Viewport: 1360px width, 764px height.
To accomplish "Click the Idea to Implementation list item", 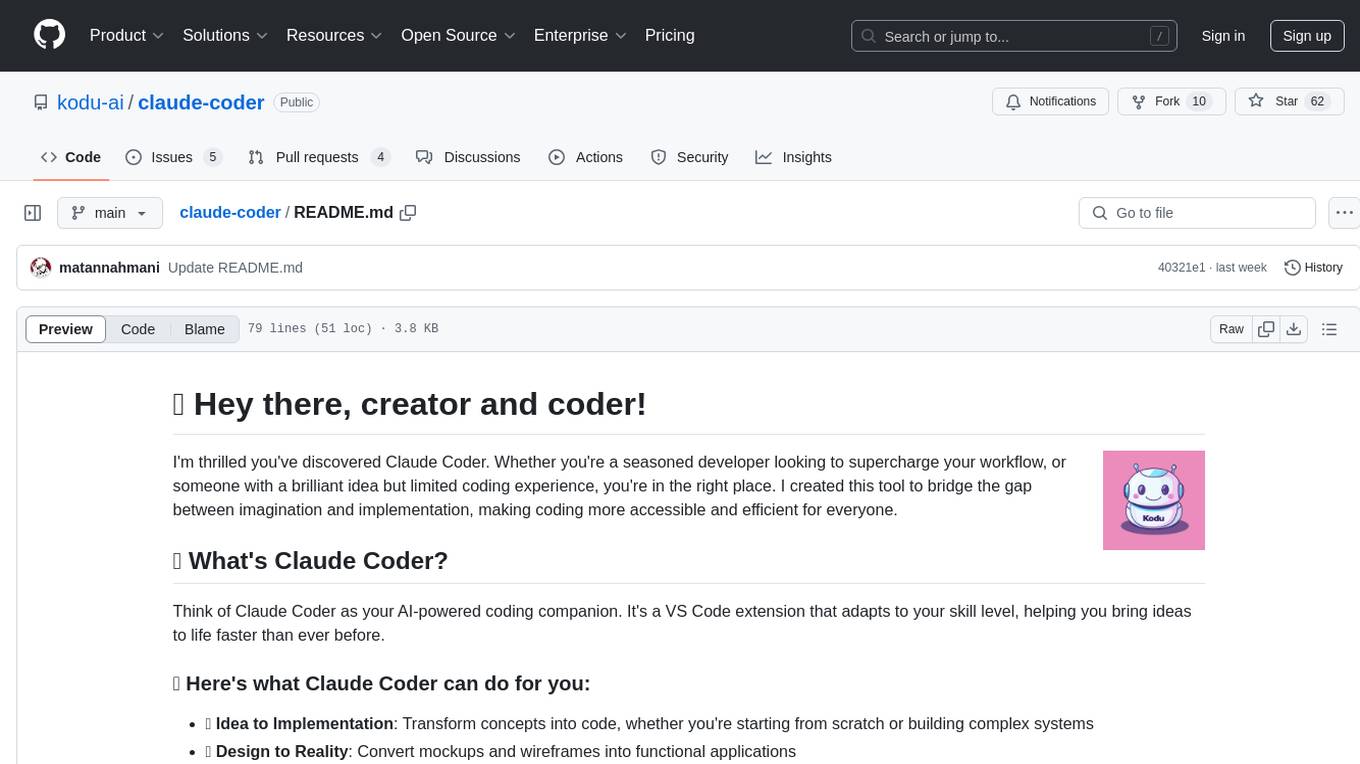I will [650, 723].
